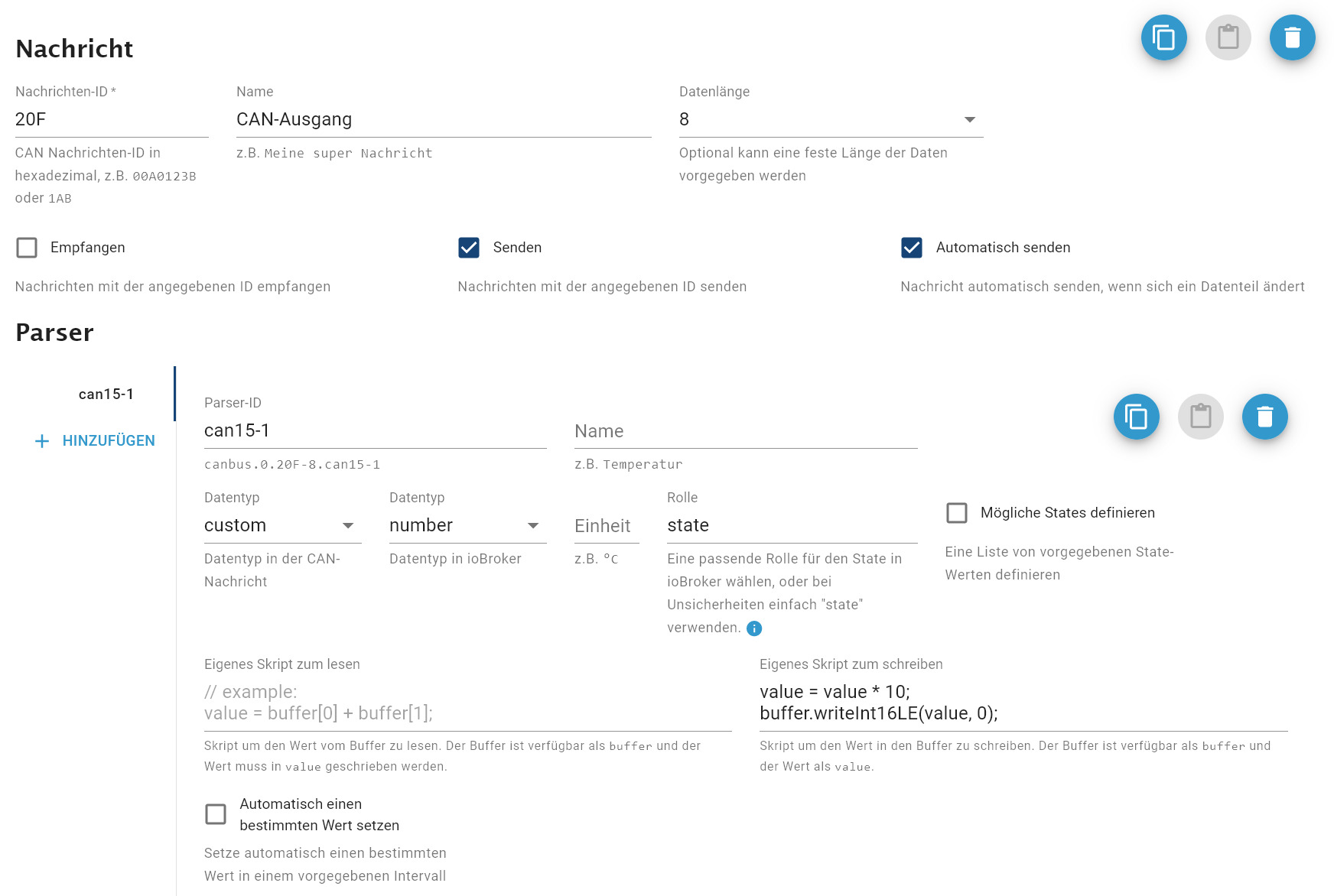This screenshot has width=1334, height=896.
Task: Open the Datenlänge dropdown
Action: (x=831, y=120)
